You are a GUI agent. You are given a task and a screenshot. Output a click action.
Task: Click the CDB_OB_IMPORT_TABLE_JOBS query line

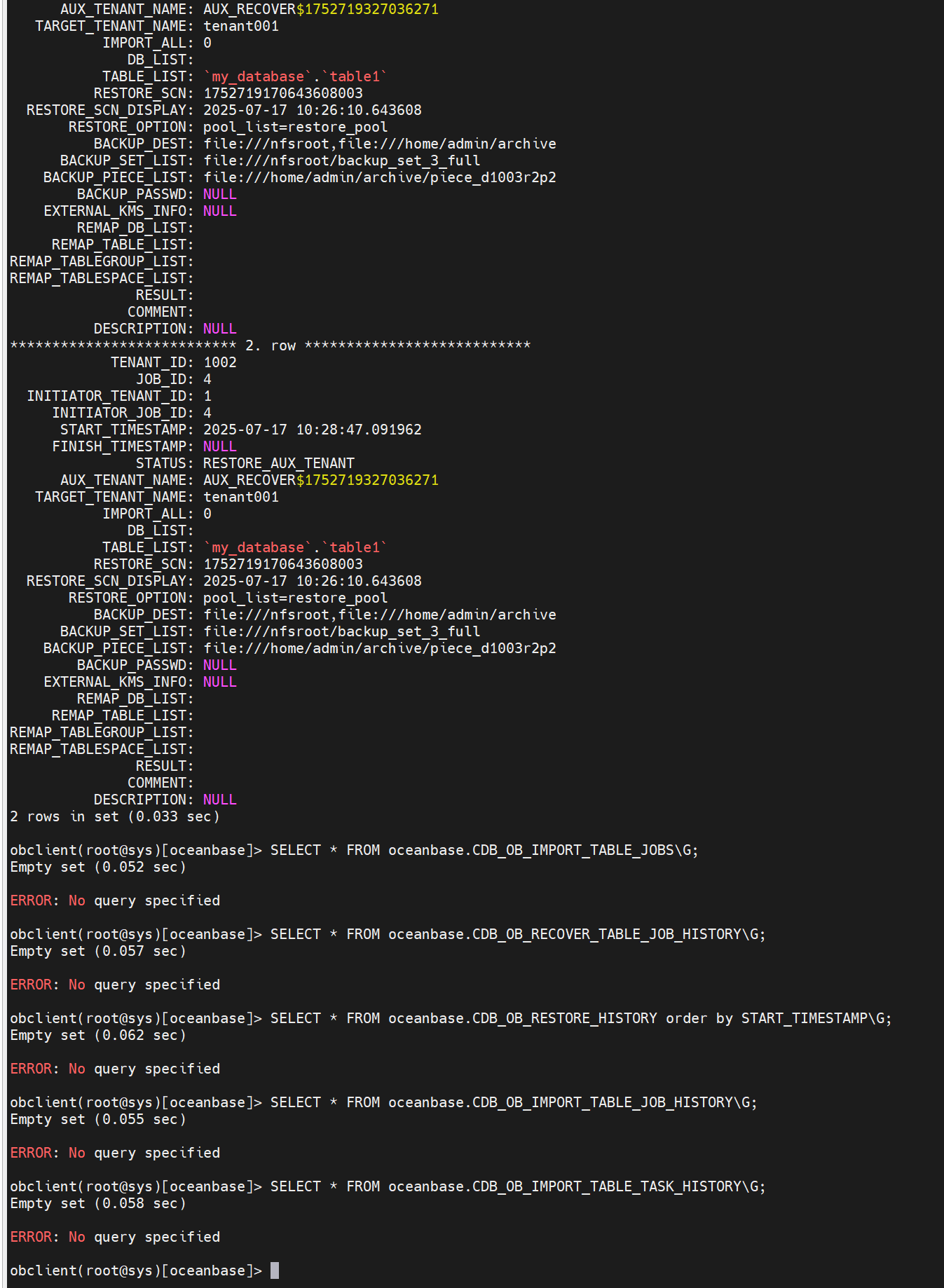[354, 850]
